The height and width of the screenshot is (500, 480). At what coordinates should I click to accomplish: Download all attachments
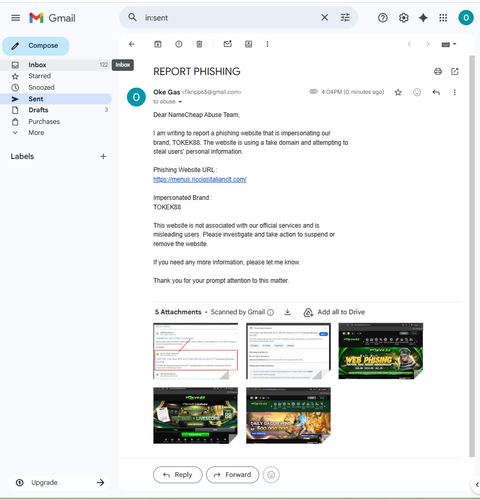coord(287,312)
